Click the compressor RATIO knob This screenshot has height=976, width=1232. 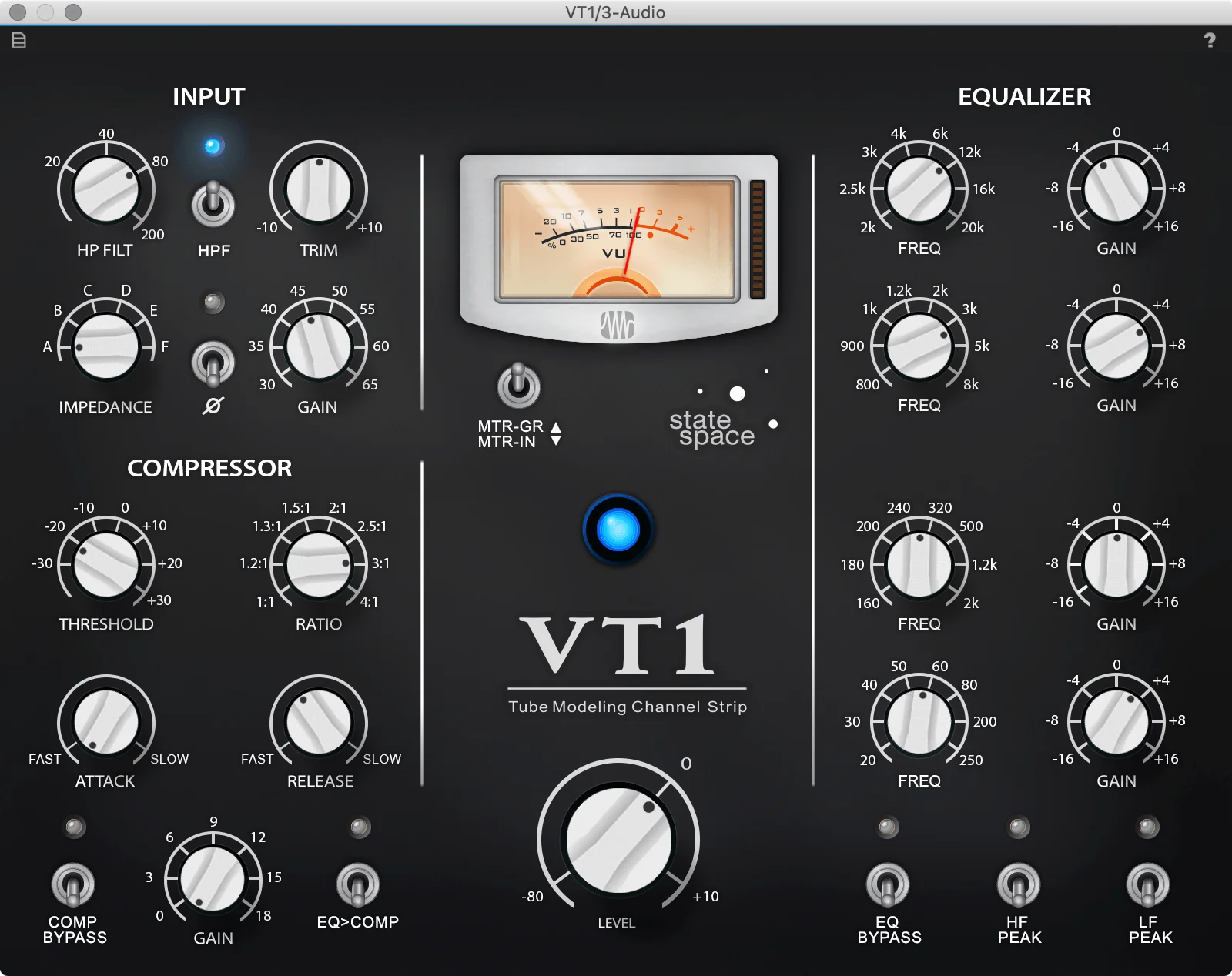(319, 564)
